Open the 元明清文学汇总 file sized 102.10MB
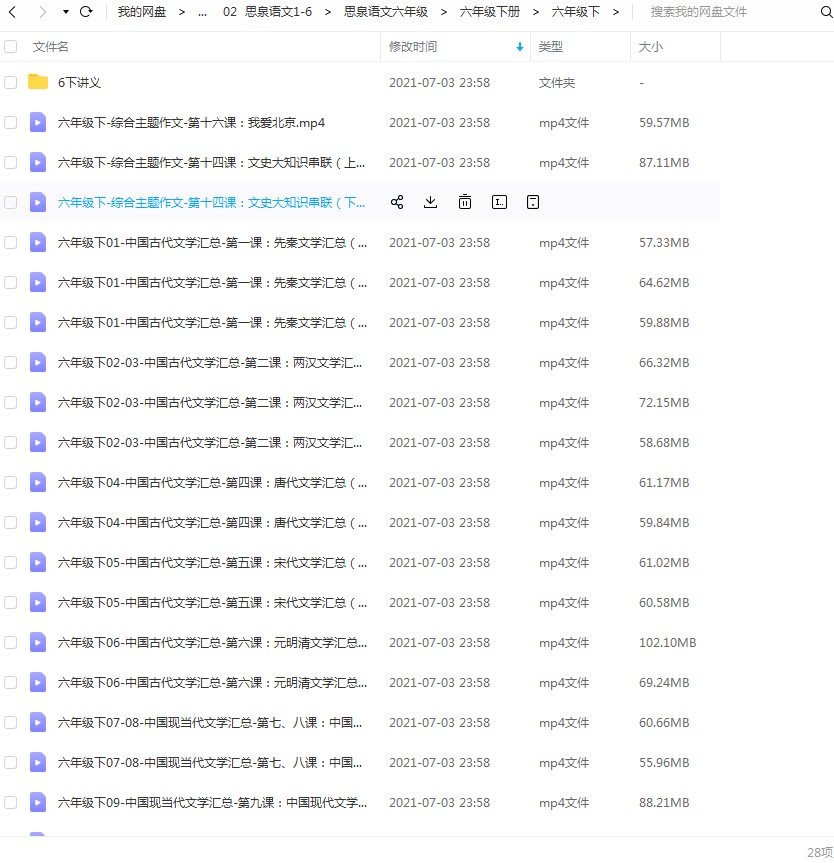834x863 pixels. (212, 642)
